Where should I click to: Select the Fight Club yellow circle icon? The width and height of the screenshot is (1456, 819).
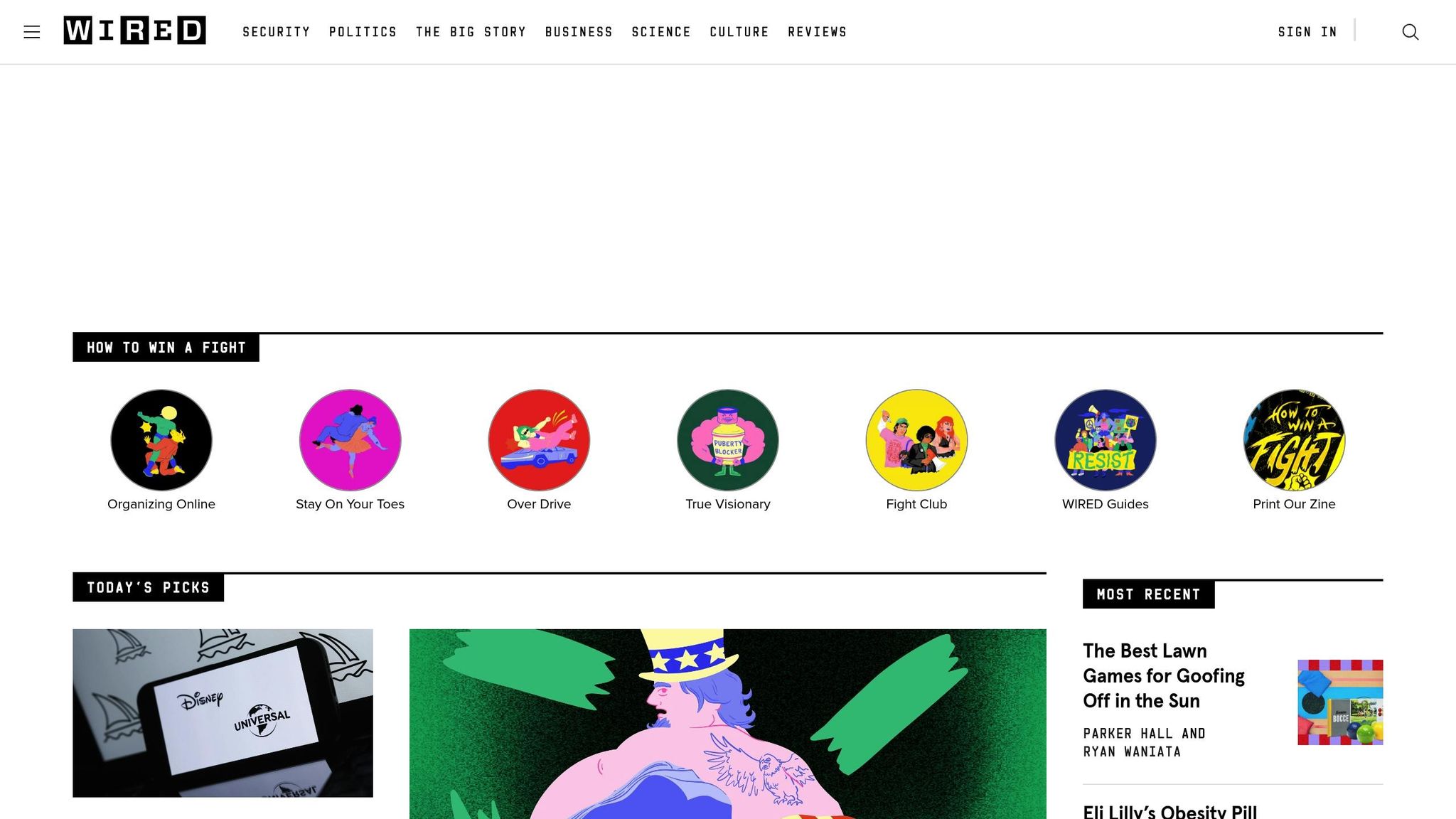916,440
